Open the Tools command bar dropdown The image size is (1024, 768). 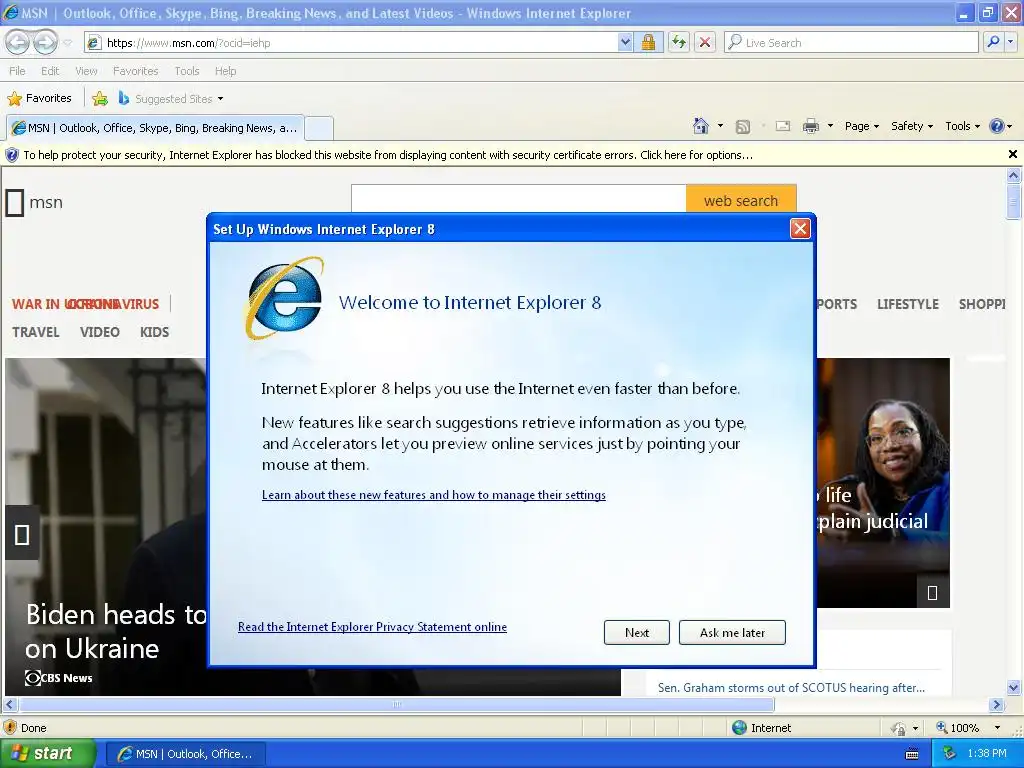tap(962, 126)
